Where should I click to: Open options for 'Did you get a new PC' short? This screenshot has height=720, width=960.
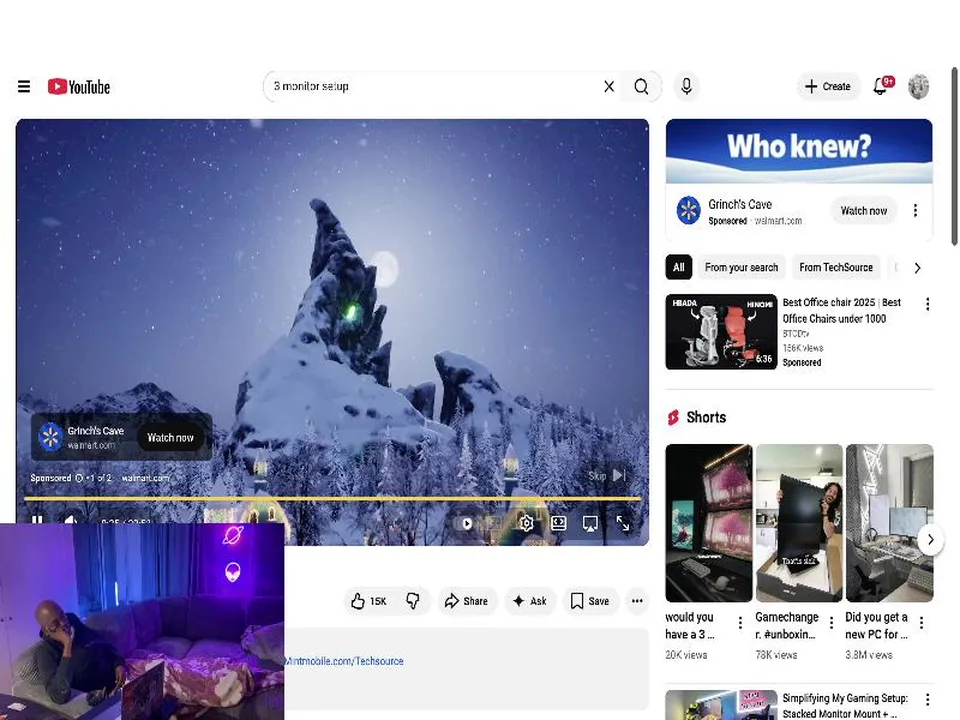coord(921,623)
